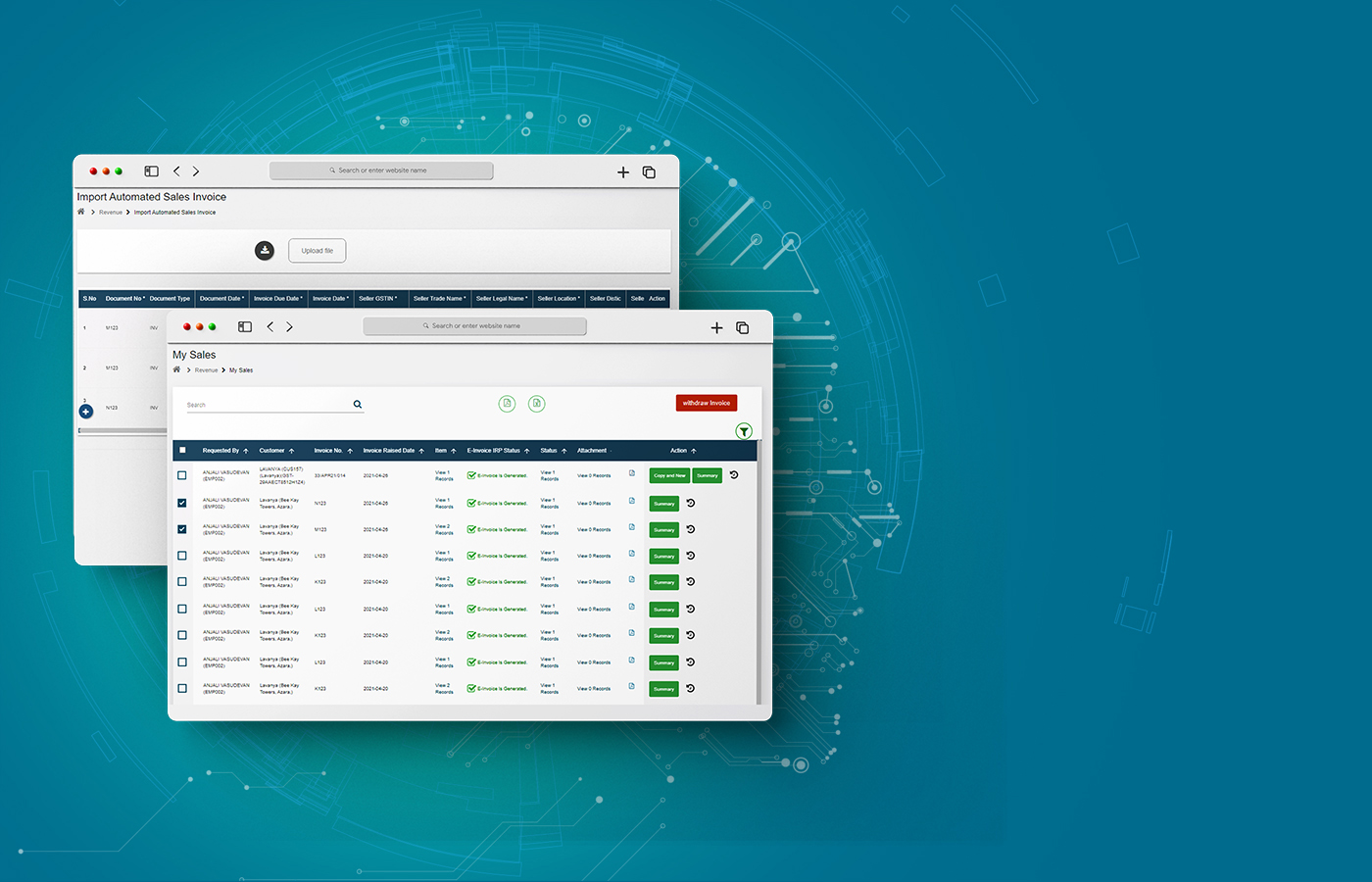Open attachment document icon for invoice M123
The height and width of the screenshot is (882, 1372).
632,528
